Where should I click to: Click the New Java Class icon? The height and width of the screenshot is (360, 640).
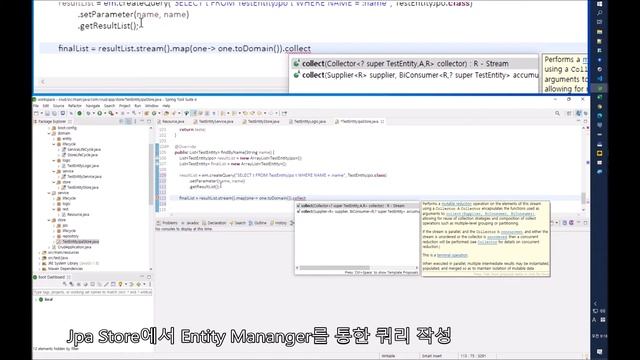(x=154, y=113)
